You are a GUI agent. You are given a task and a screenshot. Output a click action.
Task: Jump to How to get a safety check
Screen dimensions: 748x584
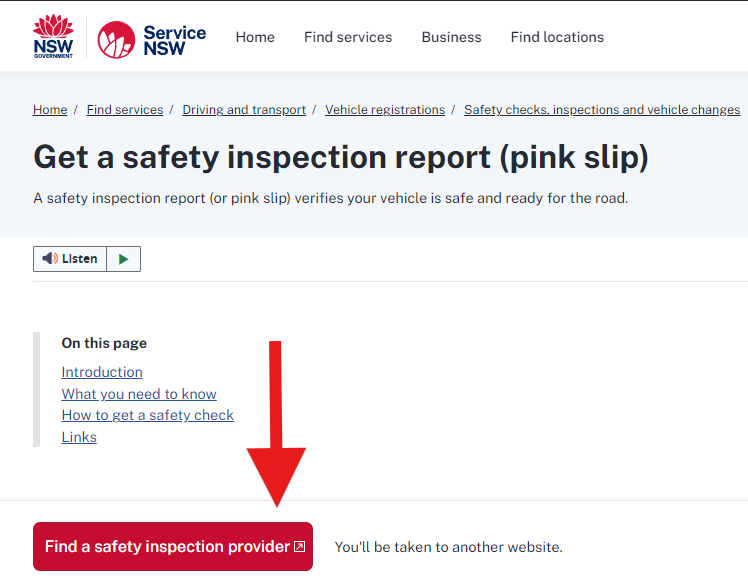pos(147,415)
